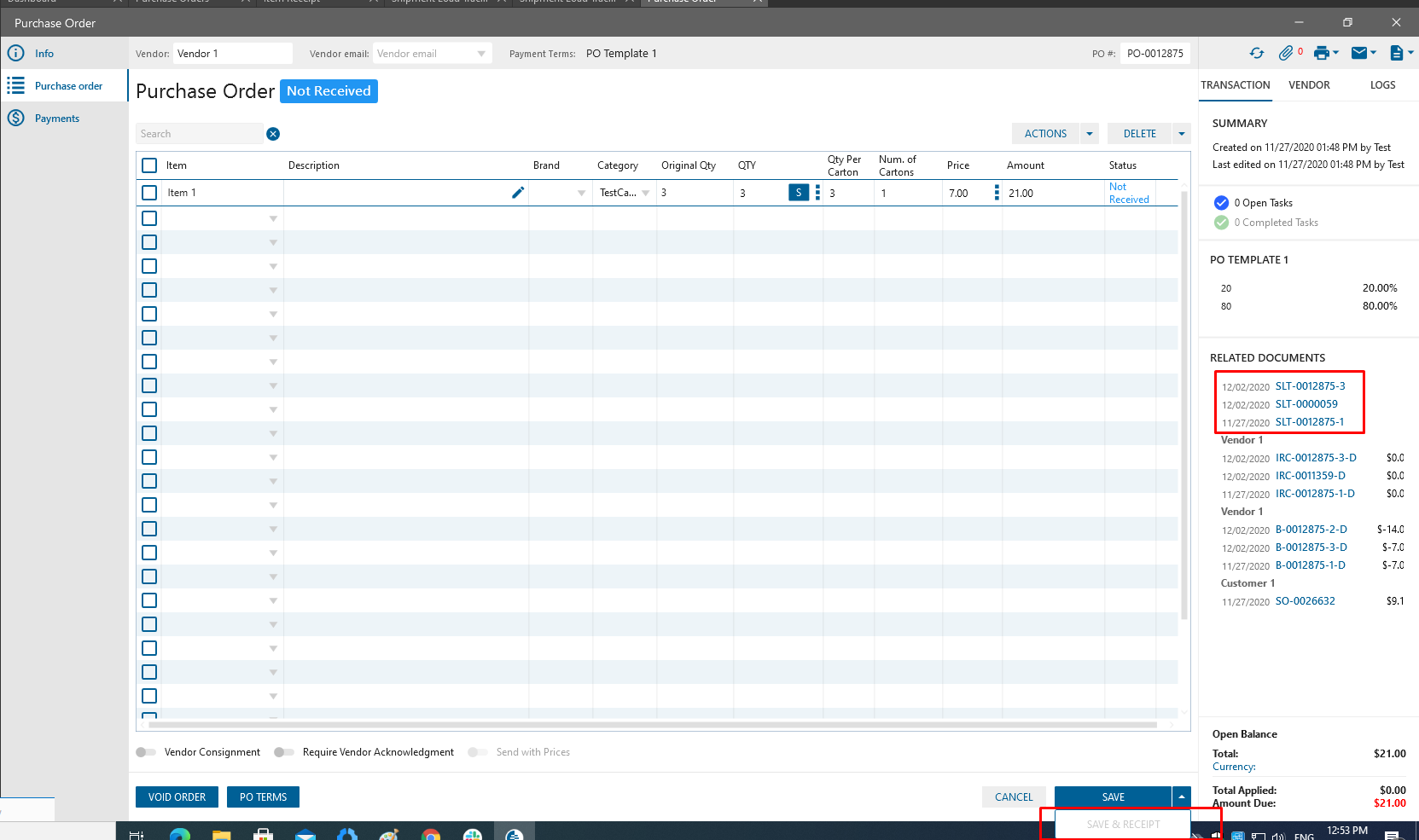
Task: Click the ACTIONS button
Action: 1045,134
